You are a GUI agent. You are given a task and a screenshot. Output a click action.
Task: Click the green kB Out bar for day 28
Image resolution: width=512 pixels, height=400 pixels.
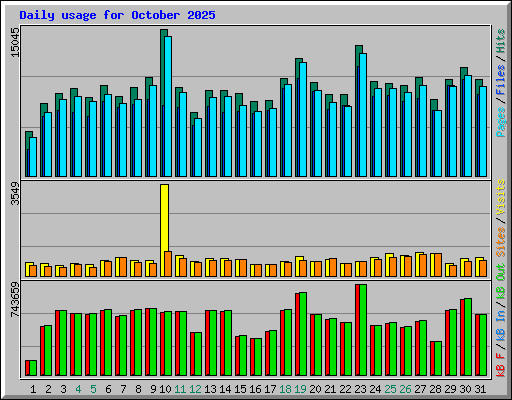(x=438, y=359)
